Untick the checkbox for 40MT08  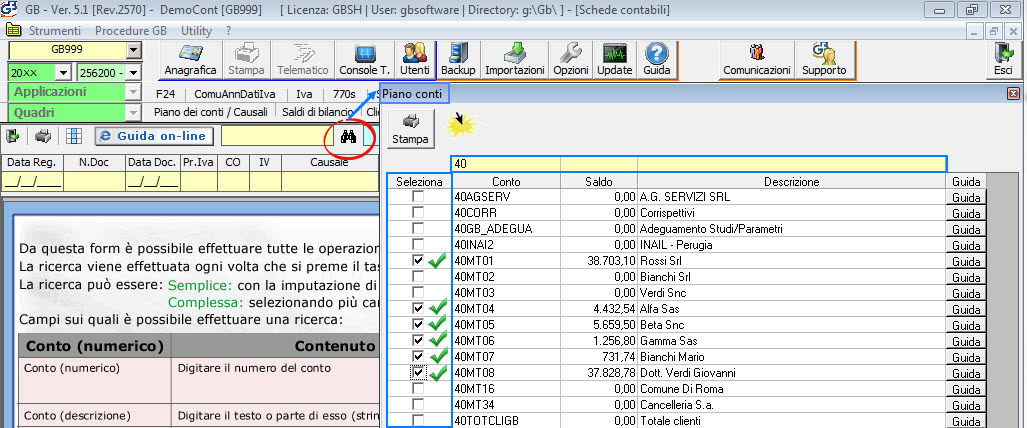click(418, 372)
